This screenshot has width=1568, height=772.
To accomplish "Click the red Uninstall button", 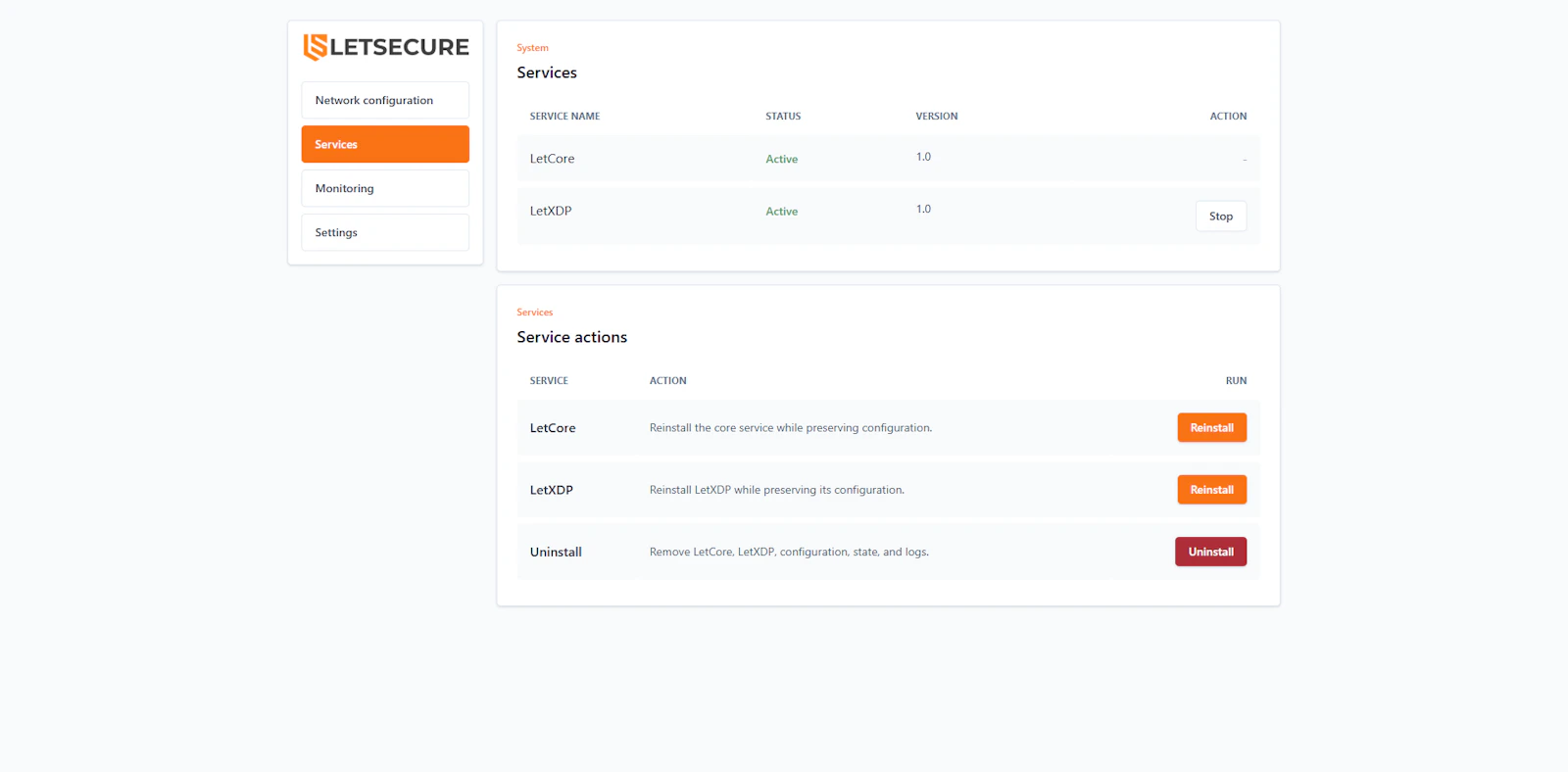I will click(x=1211, y=552).
